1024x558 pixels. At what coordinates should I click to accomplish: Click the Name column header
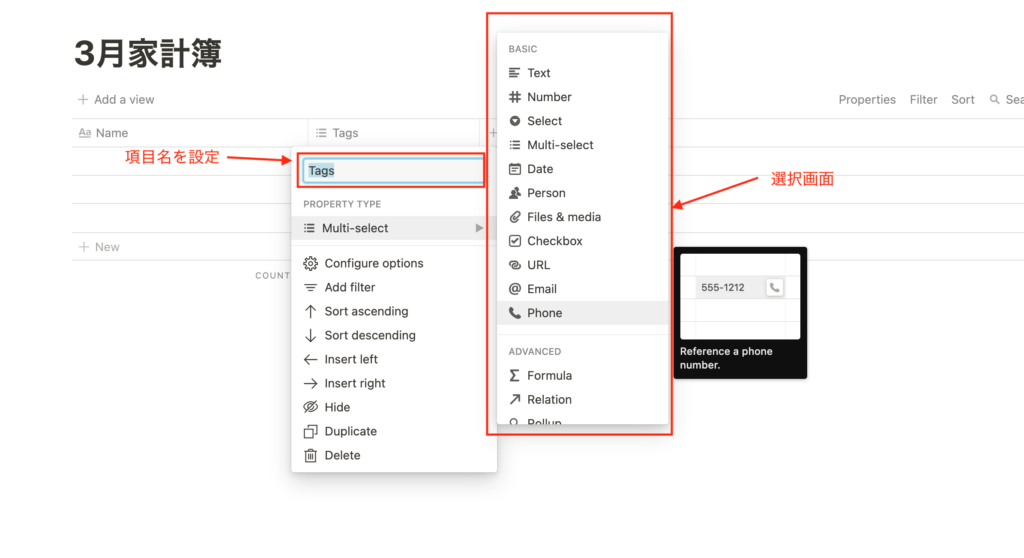pyautogui.click(x=189, y=133)
